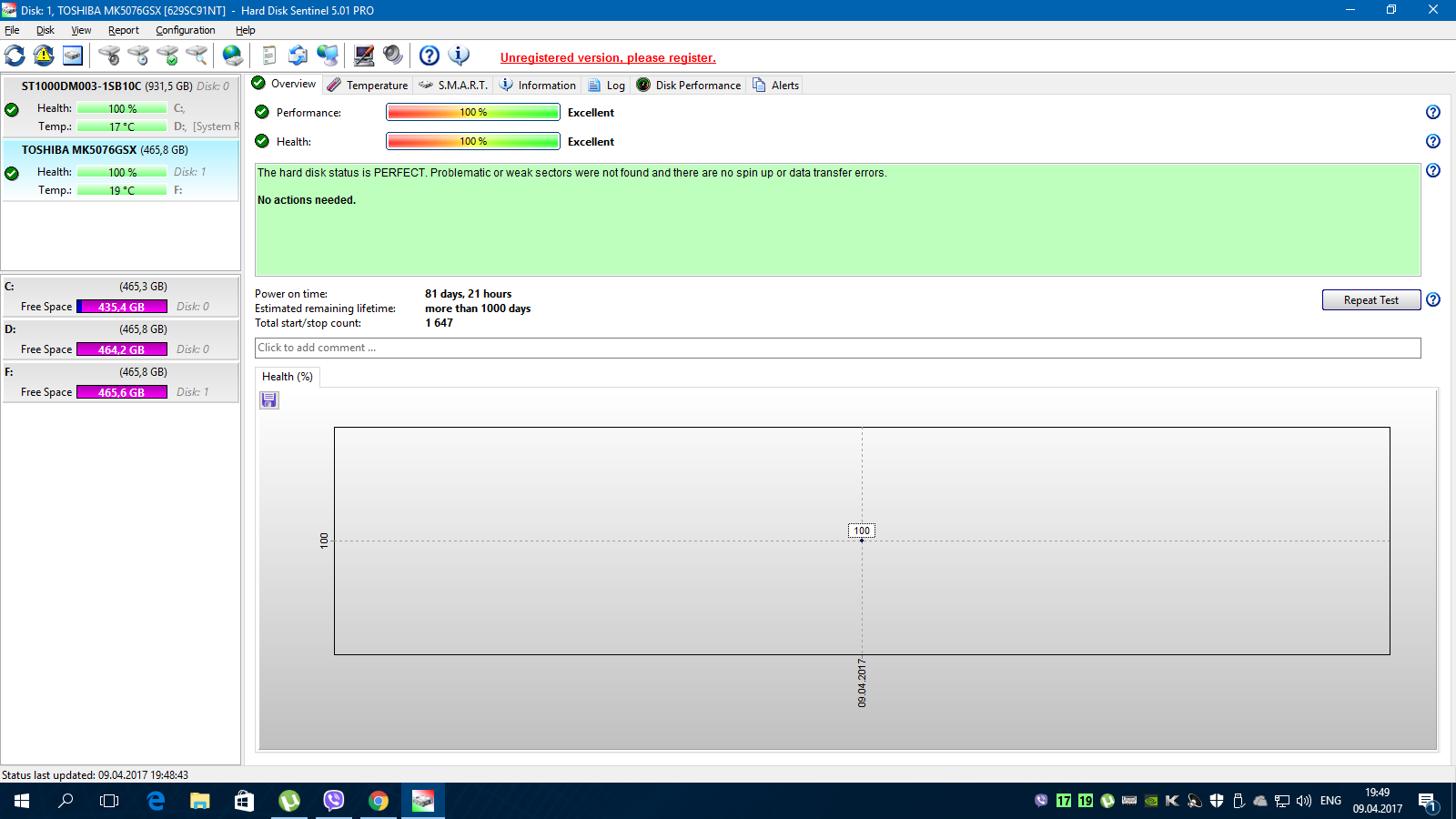Open the S.M.A.R.T. tab
Viewport: 1456px width, 819px height.
click(453, 86)
